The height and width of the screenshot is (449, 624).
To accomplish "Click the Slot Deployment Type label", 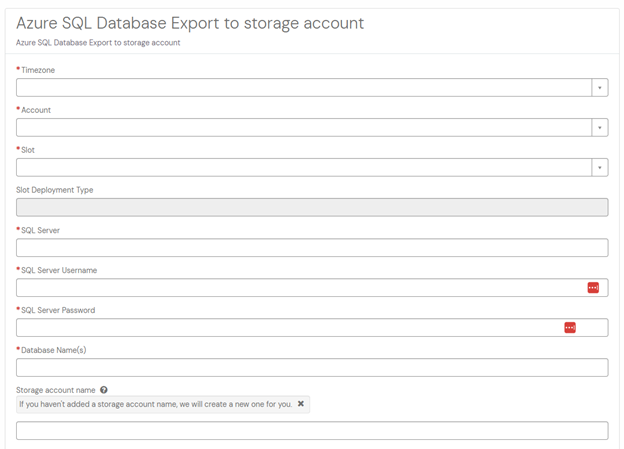I will pos(55,190).
